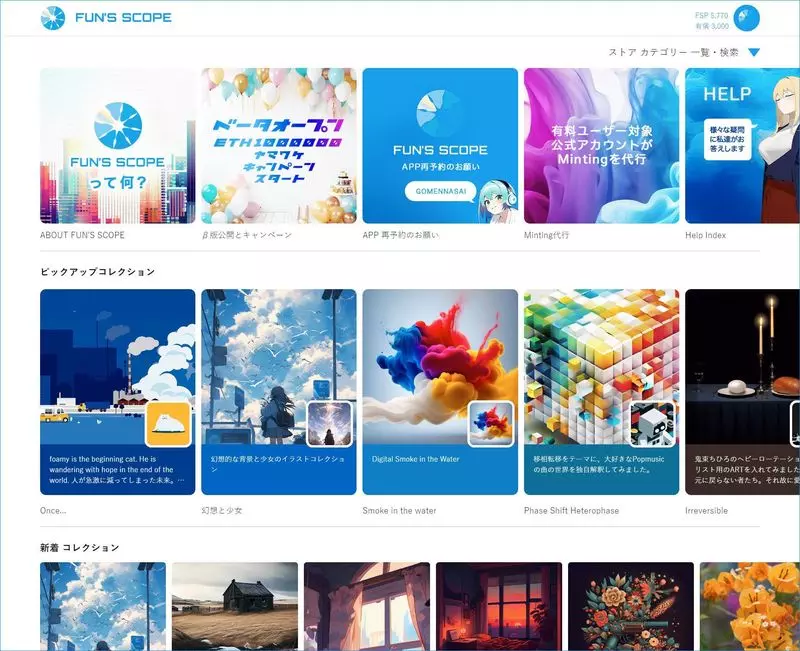
Task: Open the FUN'S SCOPEって何? banner image
Action: [117, 146]
